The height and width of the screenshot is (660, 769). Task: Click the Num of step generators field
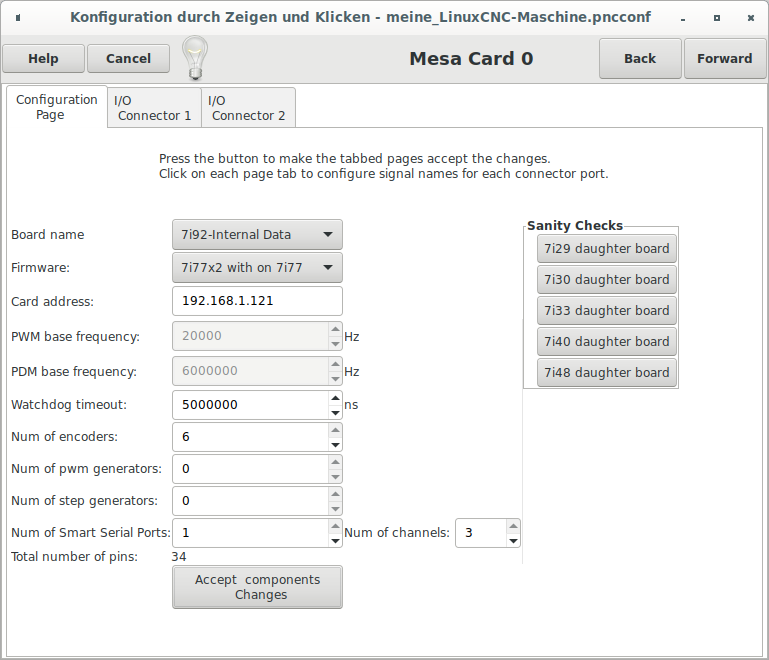[251, 501]
